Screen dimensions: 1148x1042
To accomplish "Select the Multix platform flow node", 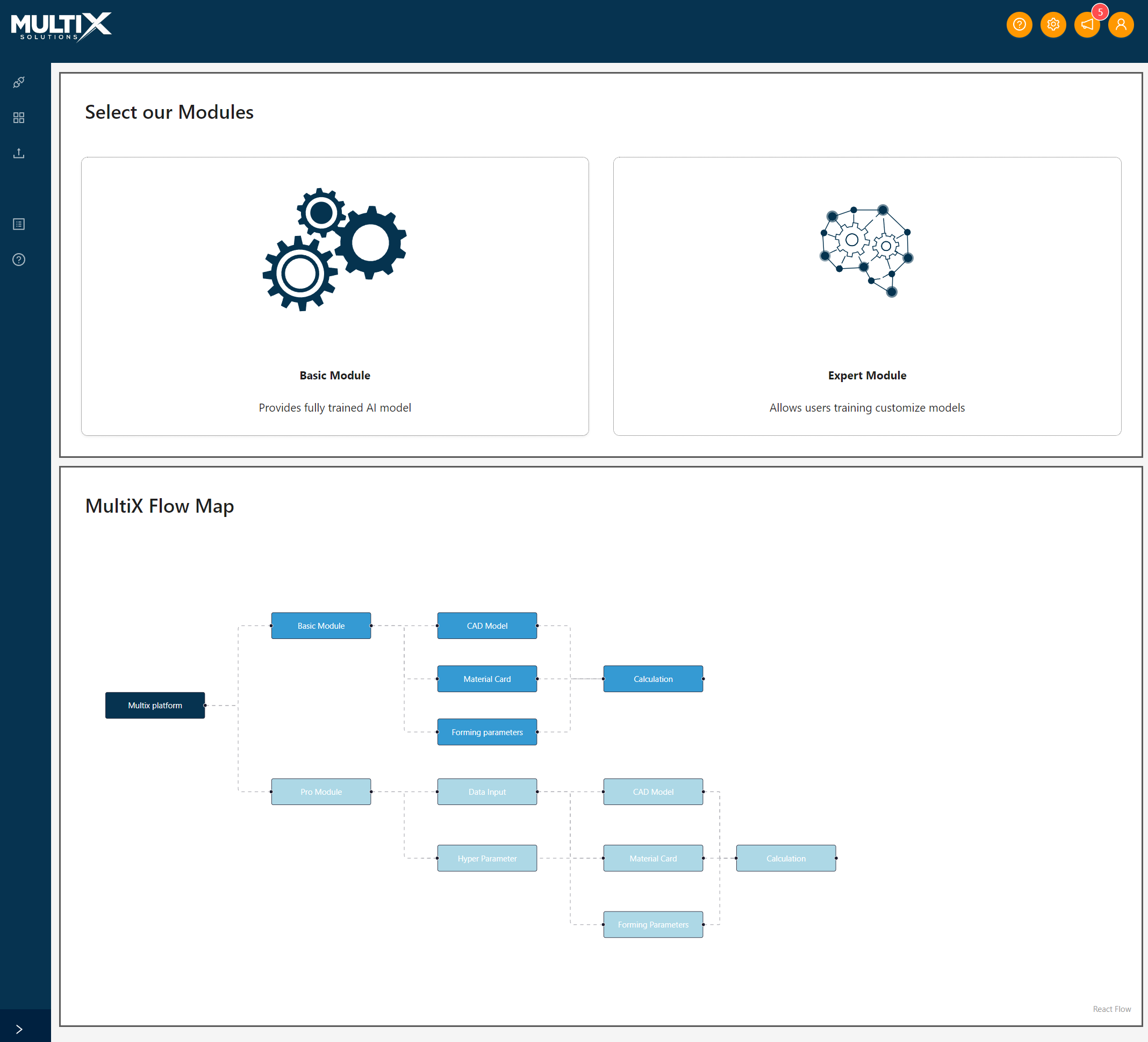I will tap(155, 705).
